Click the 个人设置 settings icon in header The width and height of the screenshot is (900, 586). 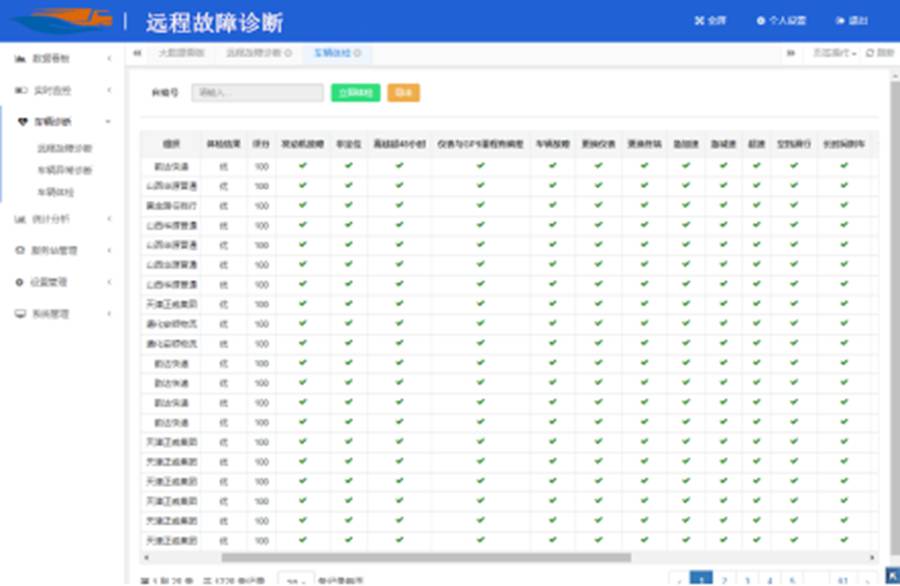click(x=760, y=21)
